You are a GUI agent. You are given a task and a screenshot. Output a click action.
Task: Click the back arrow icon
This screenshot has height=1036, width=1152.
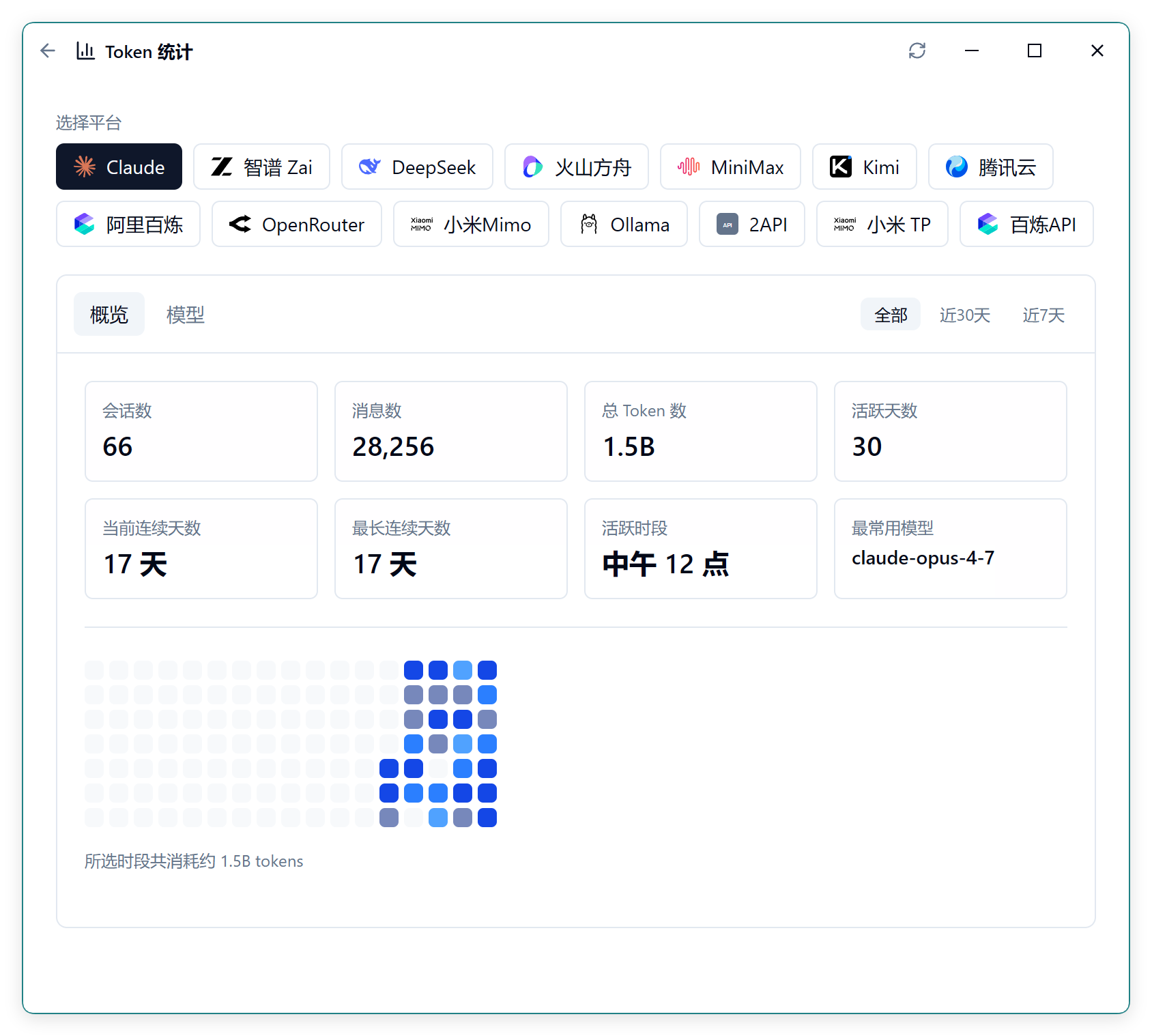pyautogui.click(x=48, y=51)
